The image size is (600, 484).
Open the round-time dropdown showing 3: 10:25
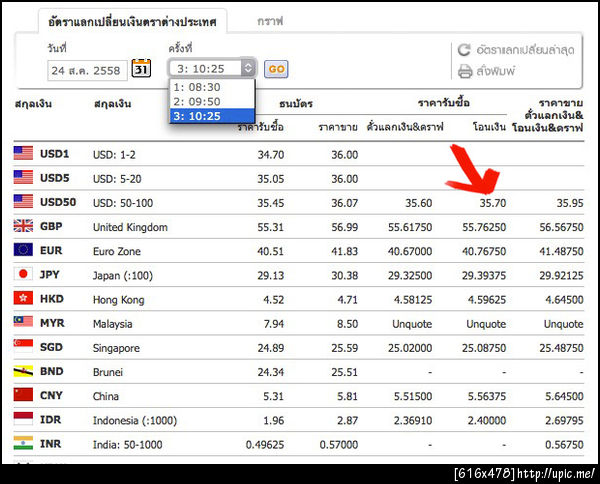(x=211, y=68)
